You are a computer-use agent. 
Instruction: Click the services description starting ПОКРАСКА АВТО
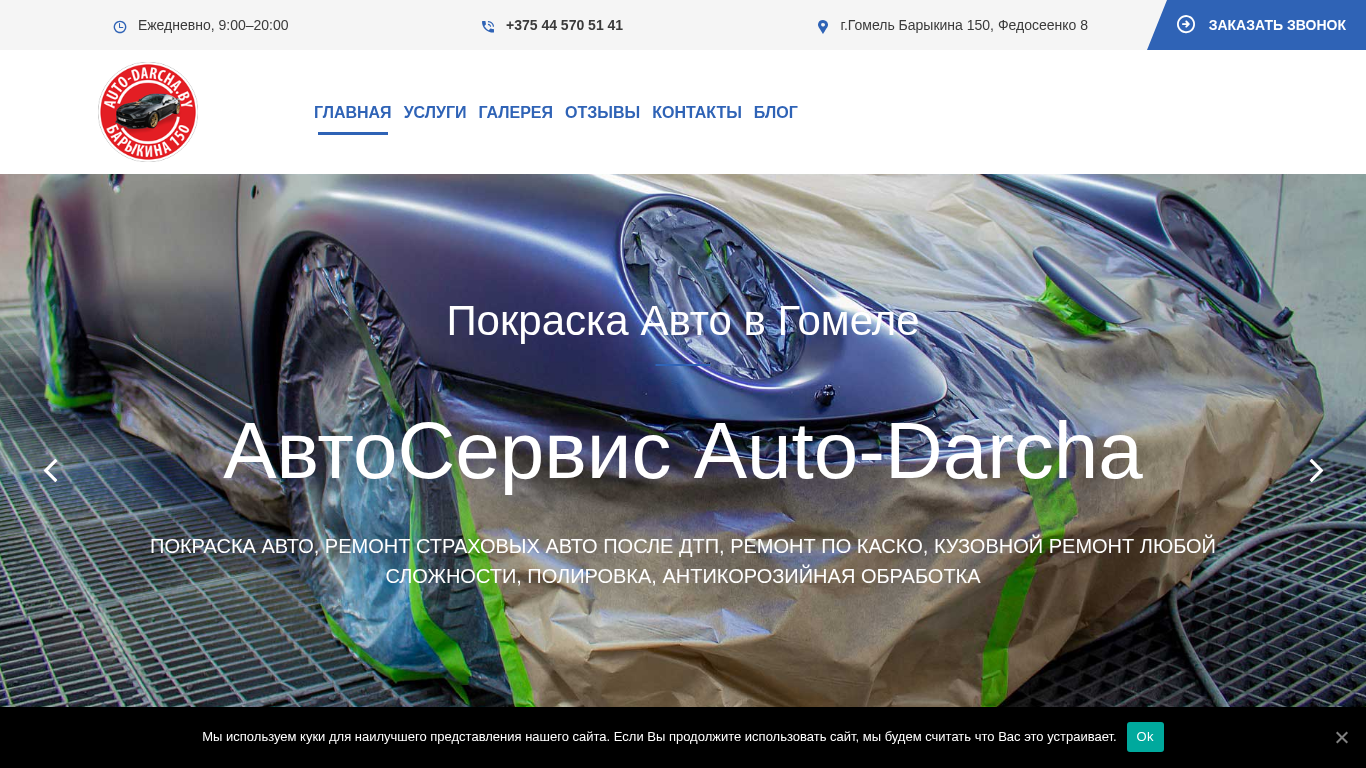[683, 561]
